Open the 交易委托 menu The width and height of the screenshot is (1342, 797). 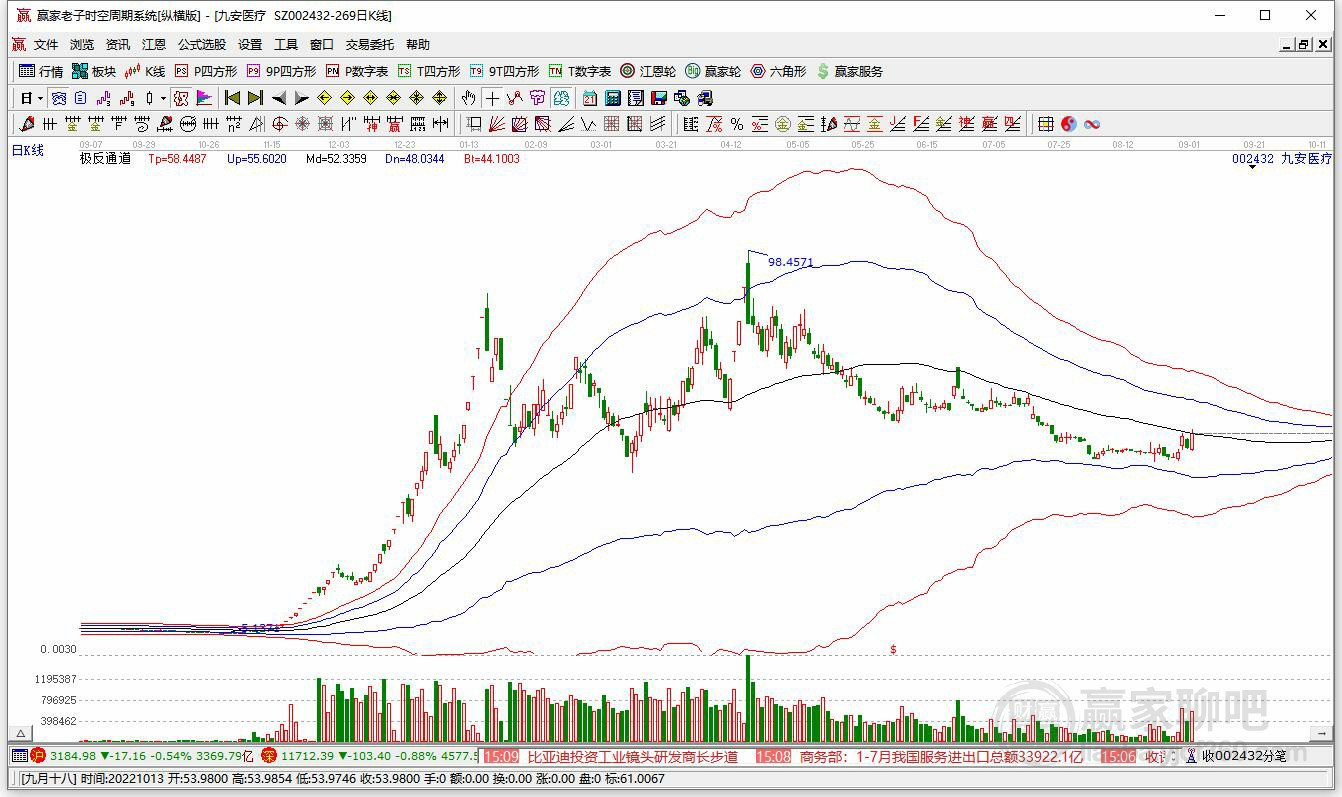(370, 45)
